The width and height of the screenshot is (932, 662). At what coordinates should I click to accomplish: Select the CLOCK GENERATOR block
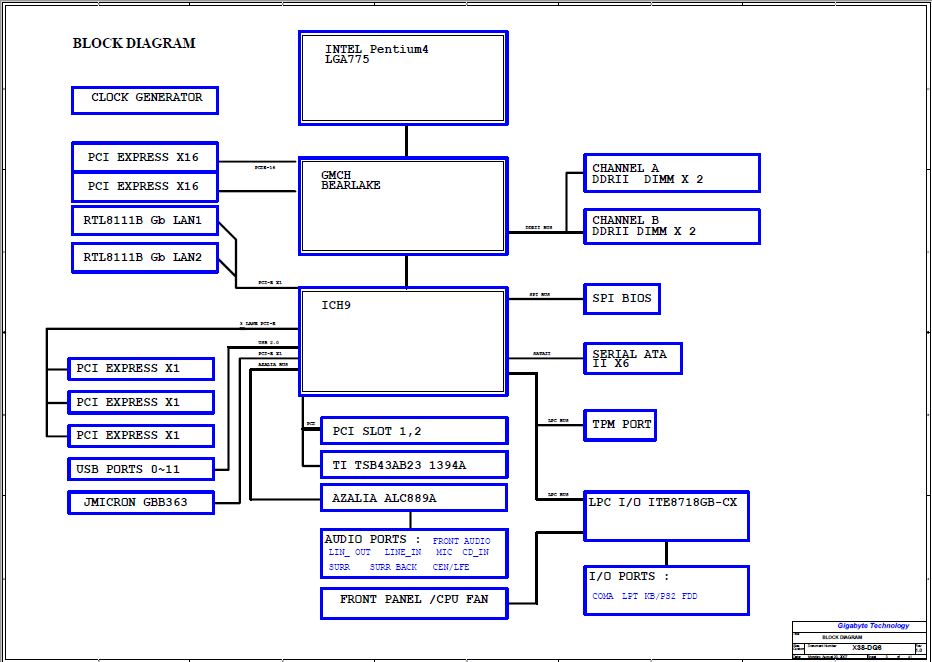[x=145, y=100]
